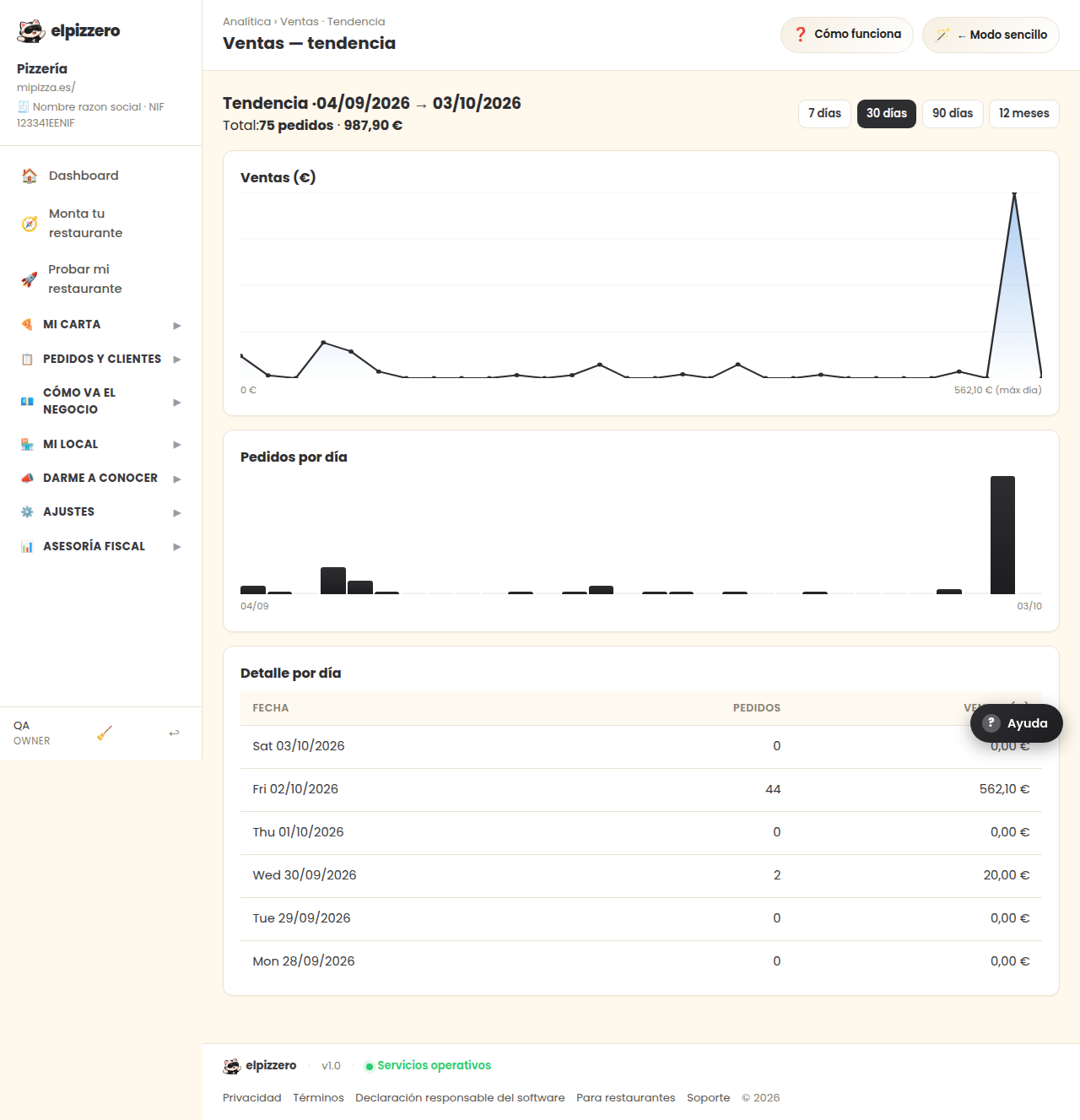The image size is (1080, 1120).
Task: Open the Dashboard menu item
Action: (x=101, y=176)
